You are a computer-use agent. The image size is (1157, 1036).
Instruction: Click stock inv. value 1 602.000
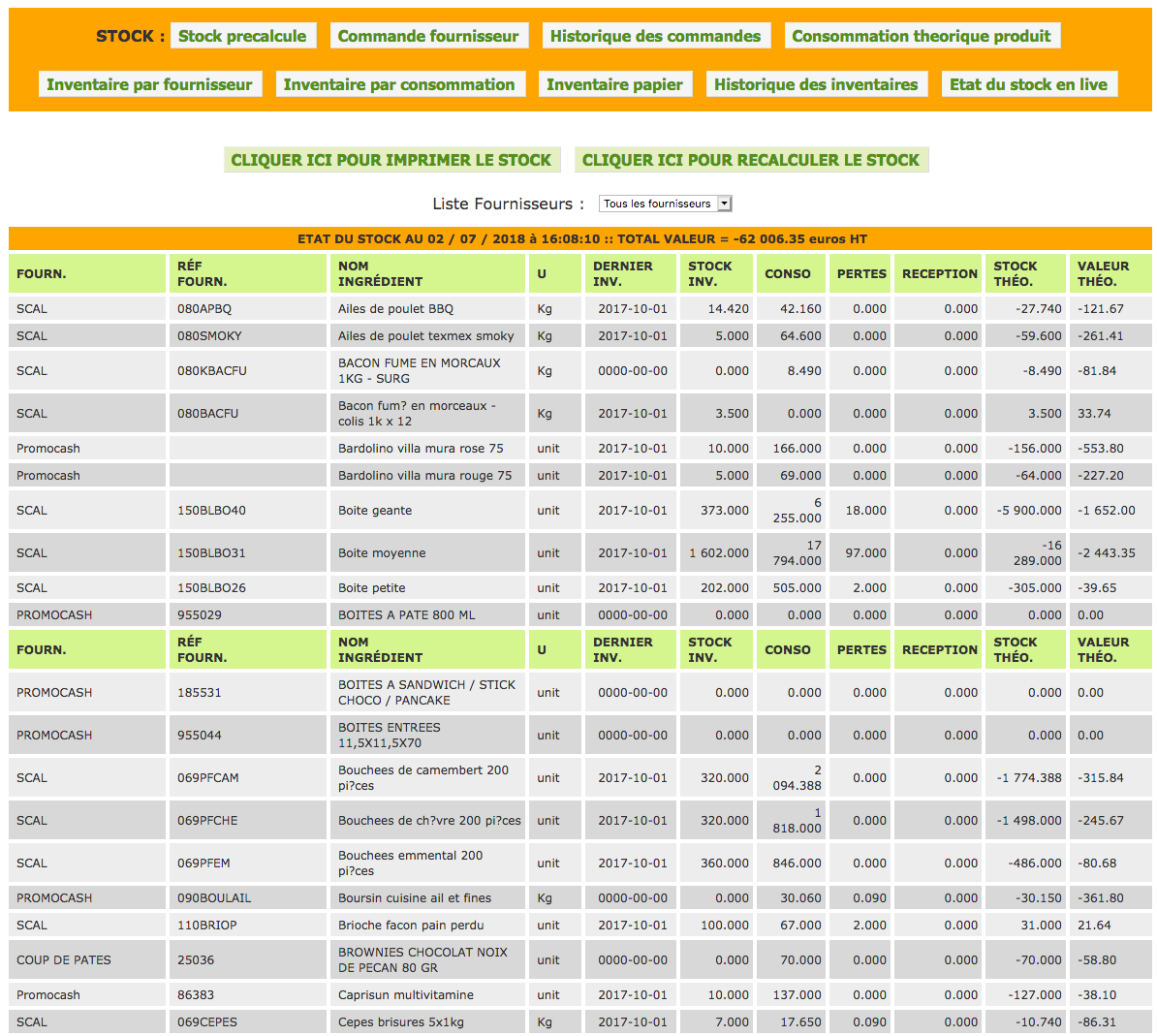pyautogui.click(x=719, y=553)
